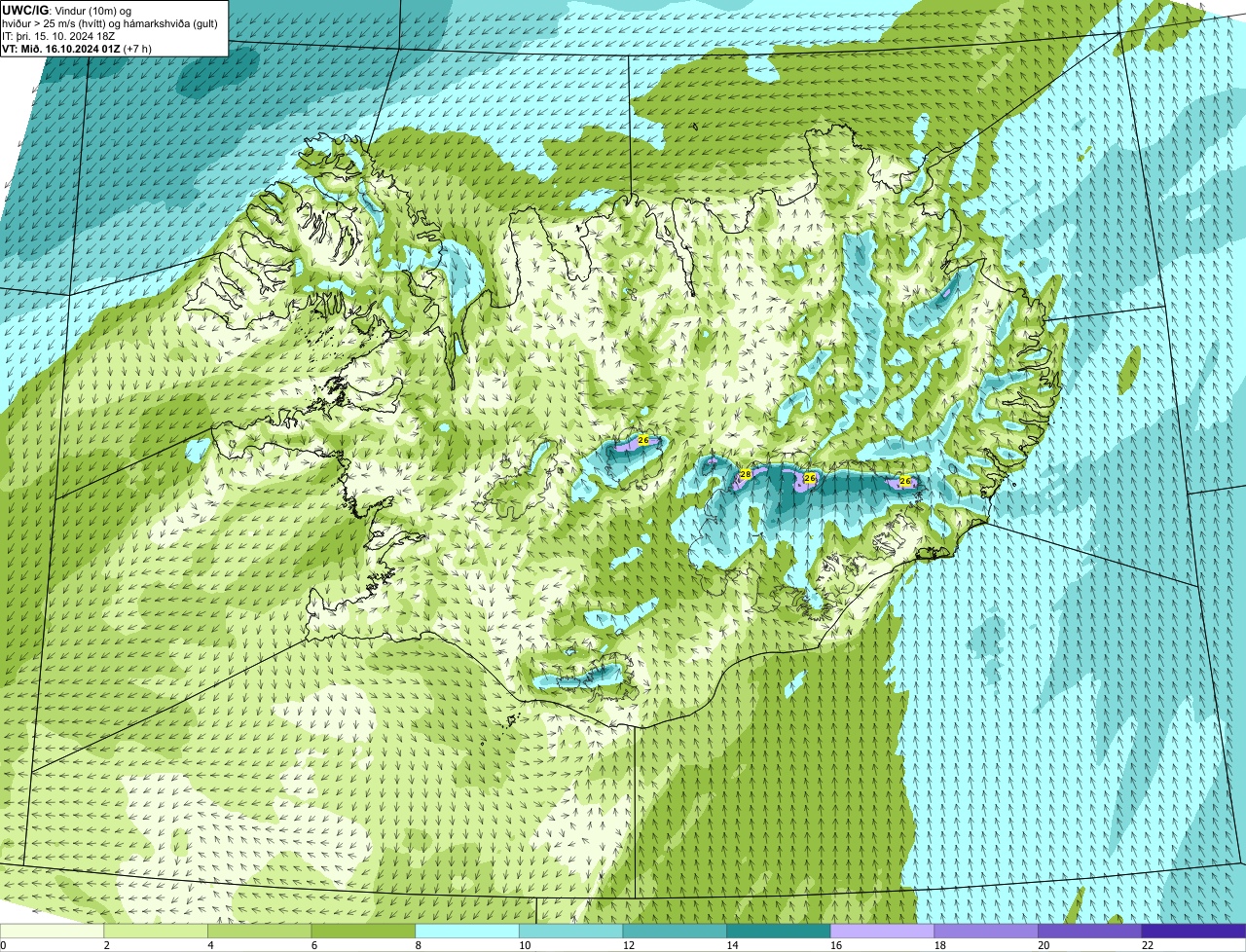The width and height of the screenshot is (1246, 952).
Task: Click the "IT: þri. 15. 10. 2024 18Z" line
Action: (59, 36)
